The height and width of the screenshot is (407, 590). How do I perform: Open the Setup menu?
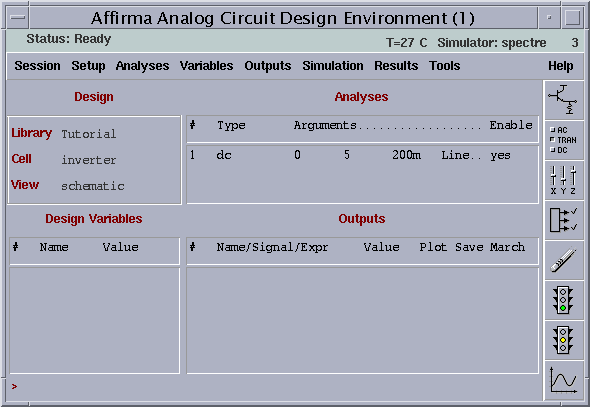coord(88,66)
